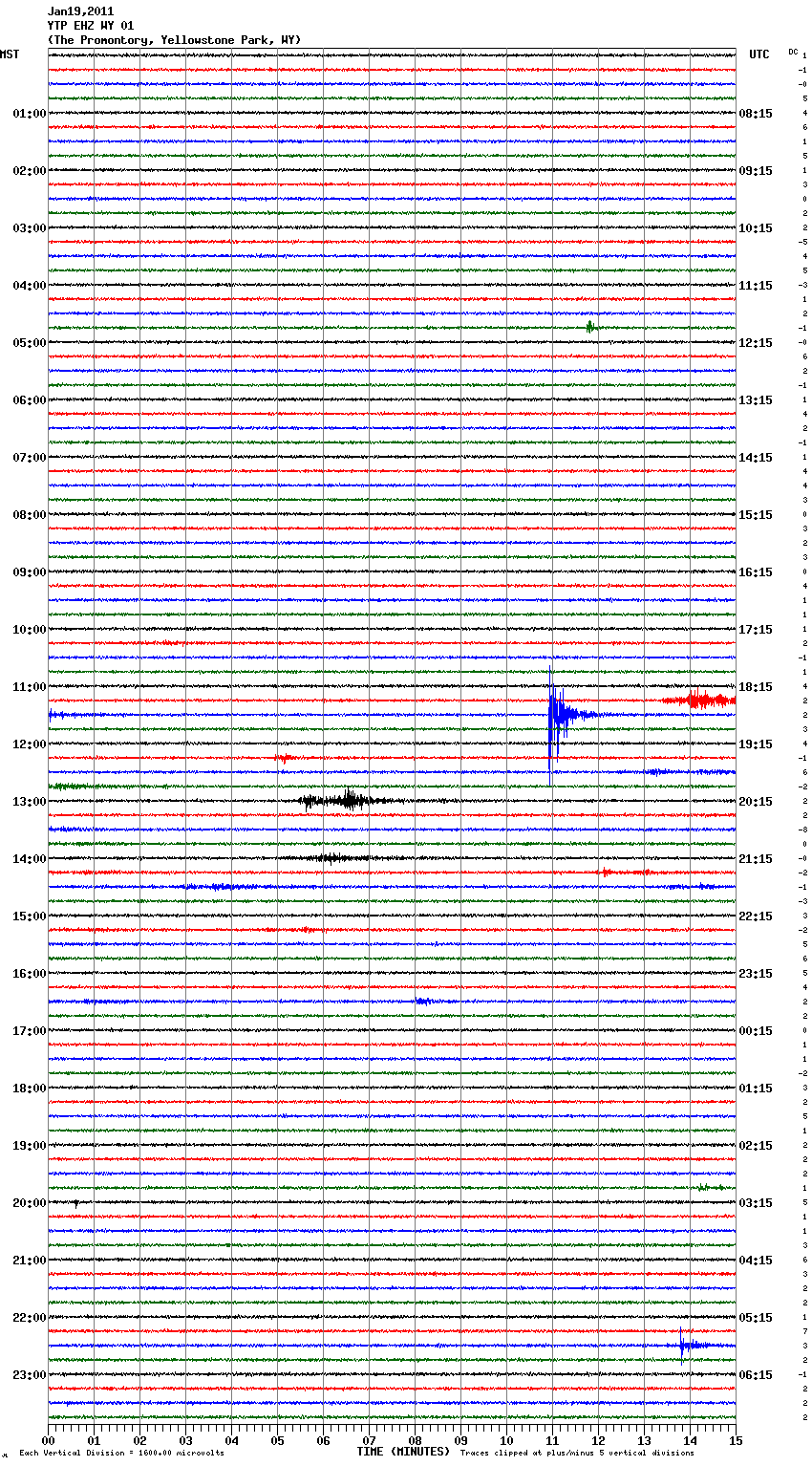Viewport: 812px width, 1466px height.
Task: Click the 11:15 UTC time label
Action: 755,286
